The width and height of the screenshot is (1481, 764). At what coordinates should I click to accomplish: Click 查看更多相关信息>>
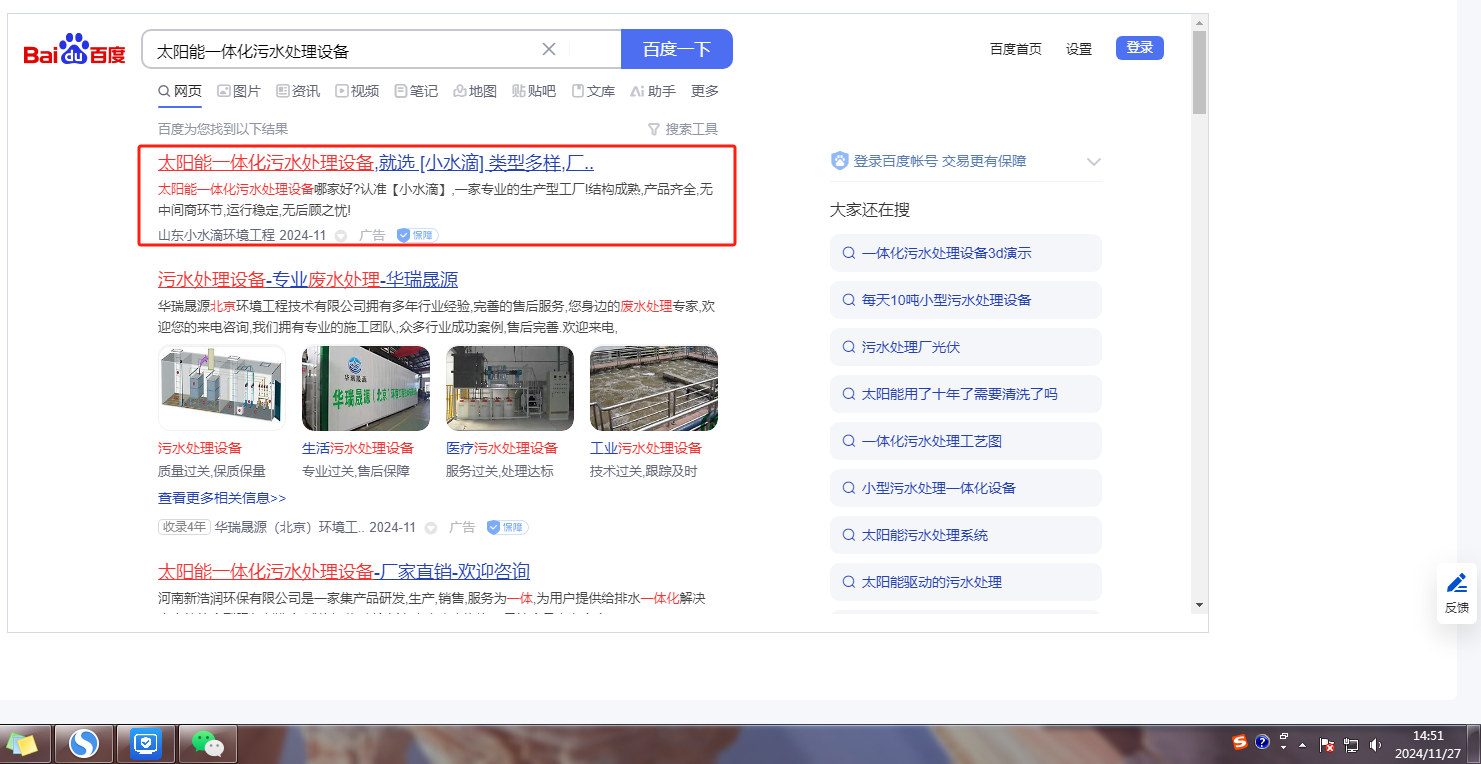tap(222, 498)
